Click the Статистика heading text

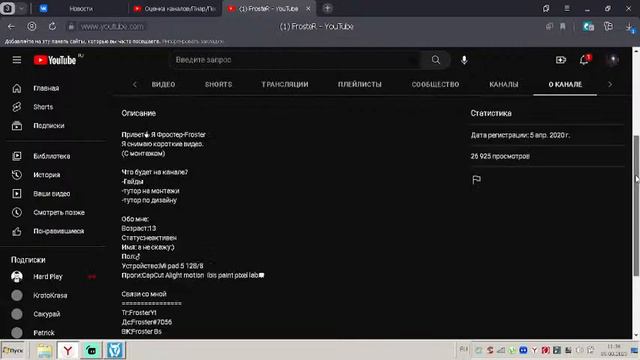[x=491, y=113]
